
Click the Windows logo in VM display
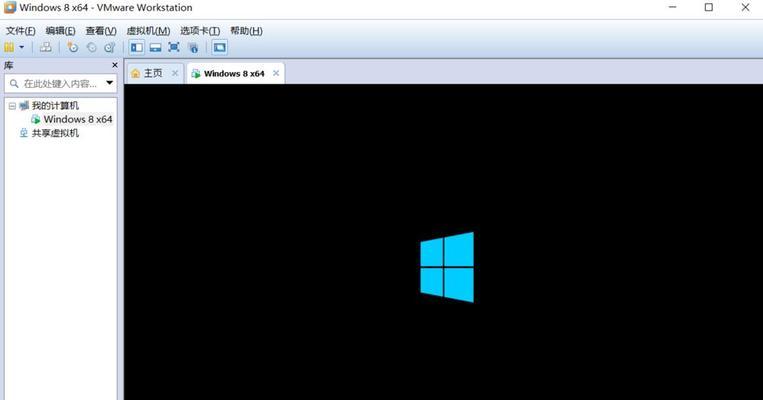click(x=447, y=267)
